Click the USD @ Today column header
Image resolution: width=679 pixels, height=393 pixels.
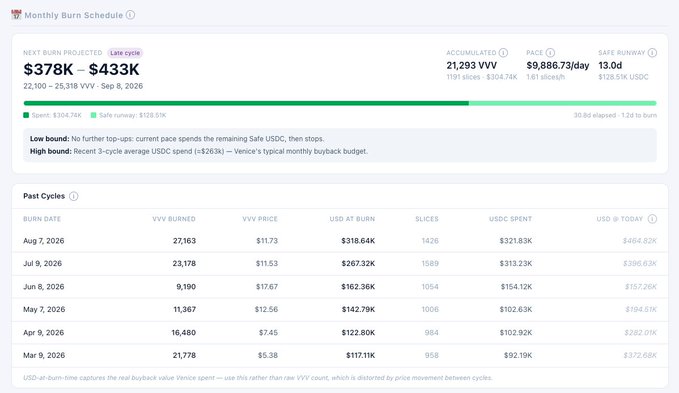pos(620,219)
